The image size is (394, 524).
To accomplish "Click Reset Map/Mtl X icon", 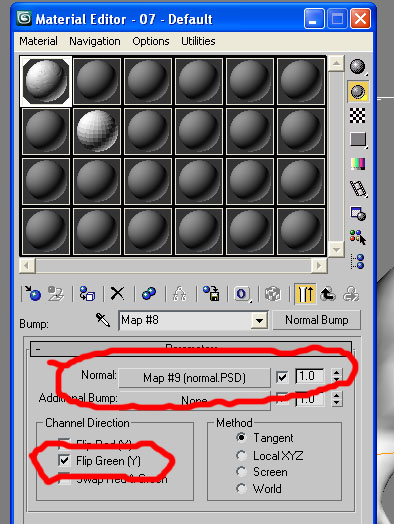I will pyautogui.click(x=117, y=294).
